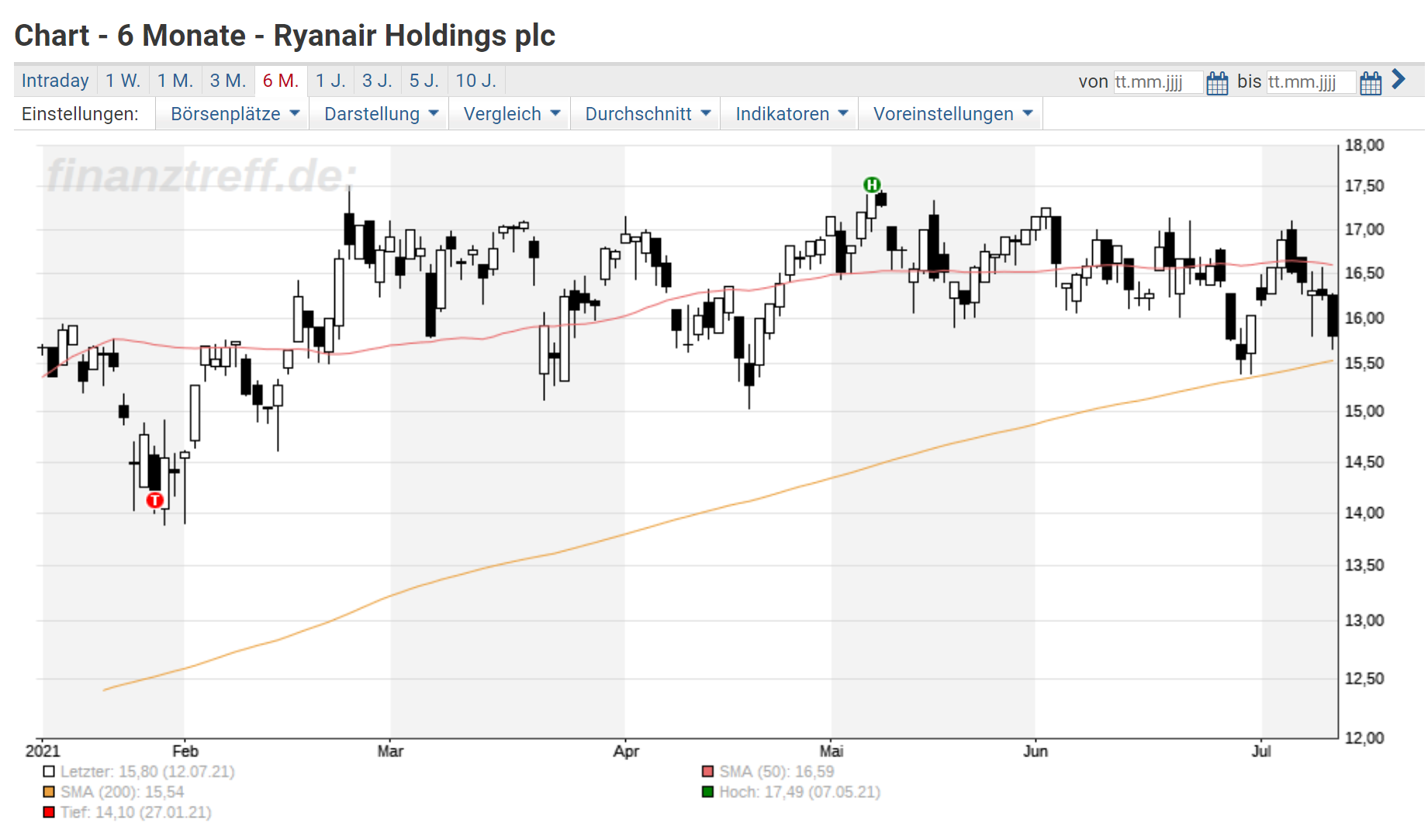
Task: Open the Vergleich dropdown menu
Action: tap(511, 114)
